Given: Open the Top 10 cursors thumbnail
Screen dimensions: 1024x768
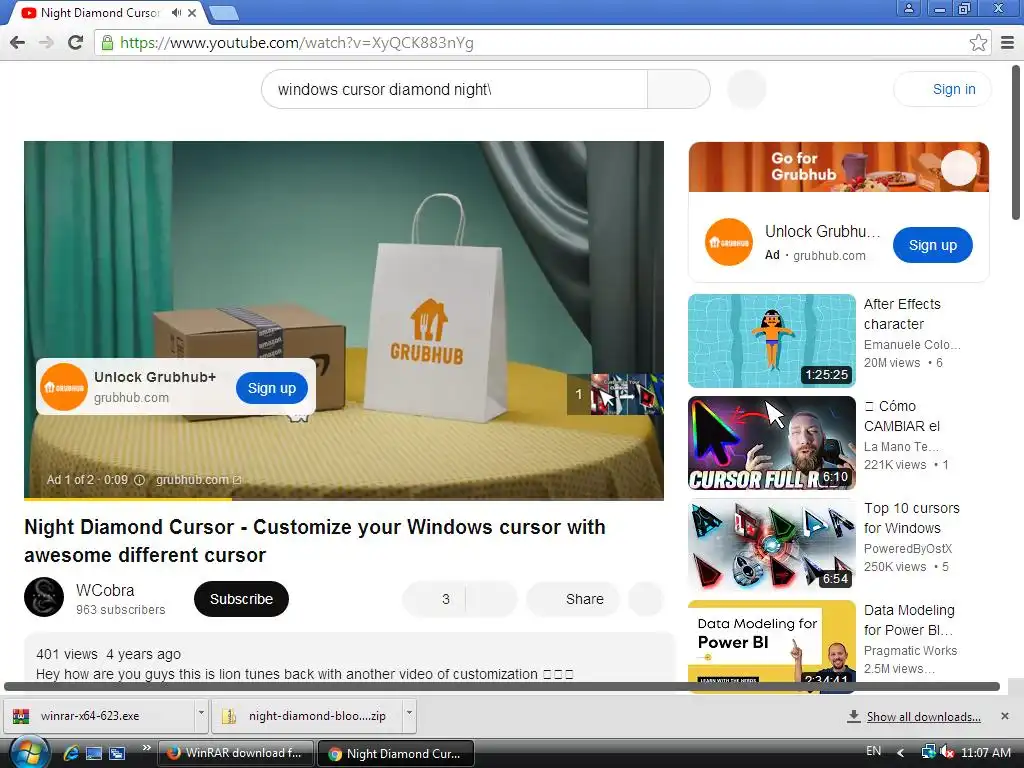Looking at the screenshot, I should (771, 545).
